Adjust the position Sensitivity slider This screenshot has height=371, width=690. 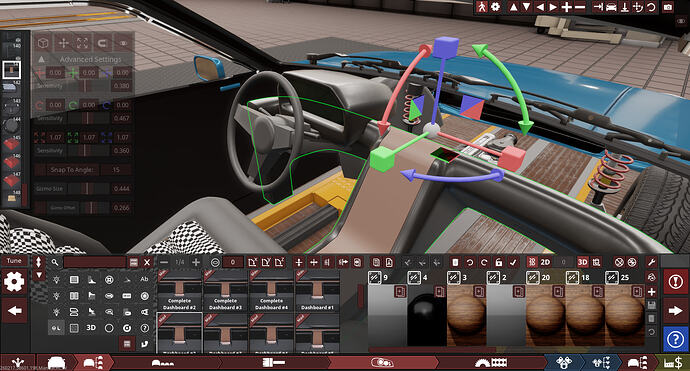(88, 86)
